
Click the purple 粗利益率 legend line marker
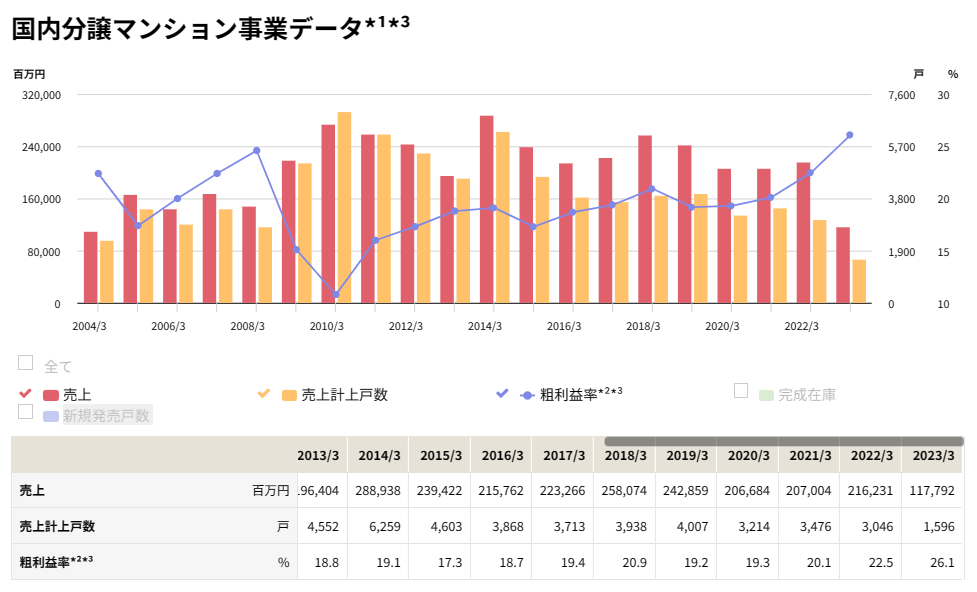pos(528,396)
